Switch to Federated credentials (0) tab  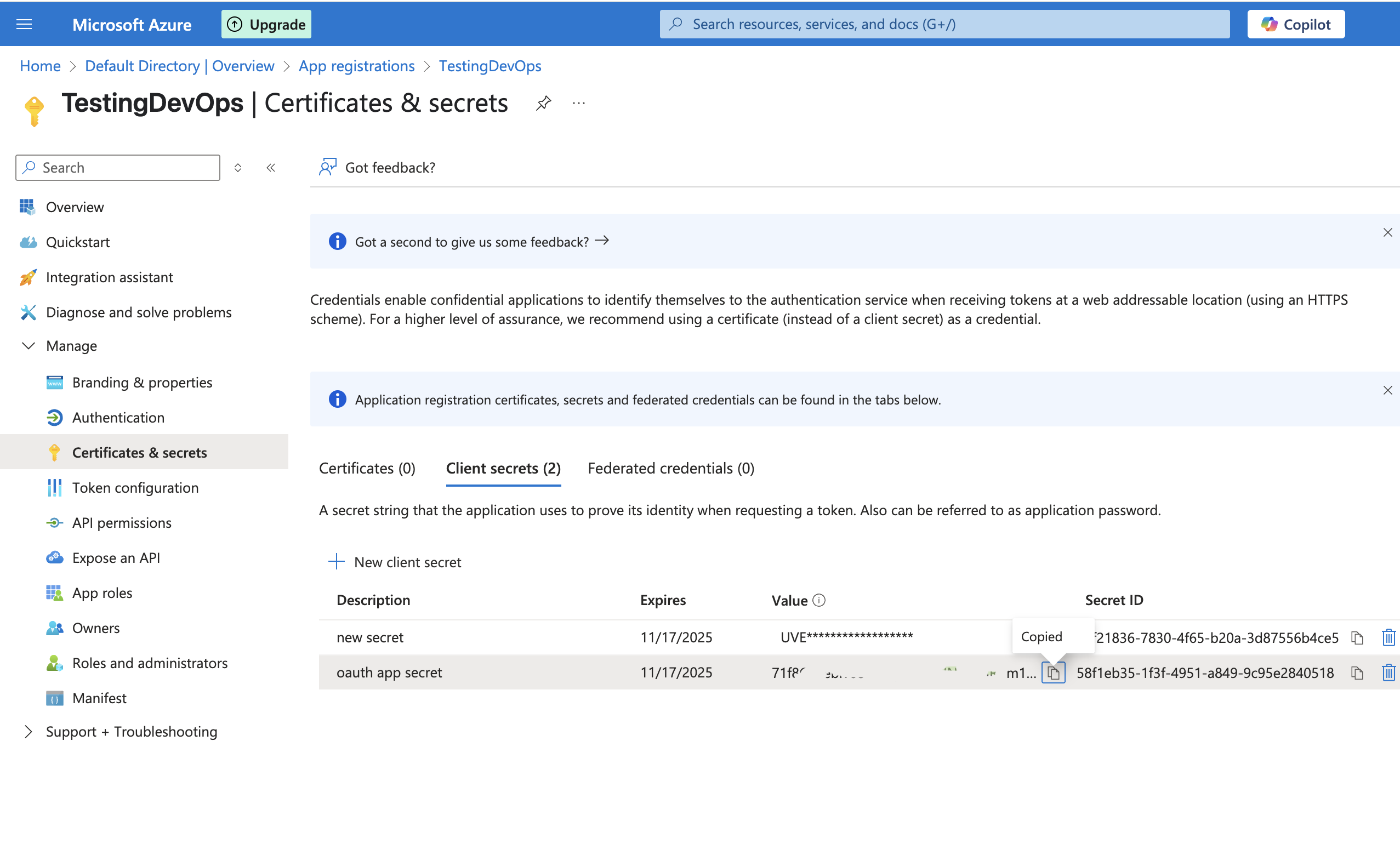(x=670, y=468)
